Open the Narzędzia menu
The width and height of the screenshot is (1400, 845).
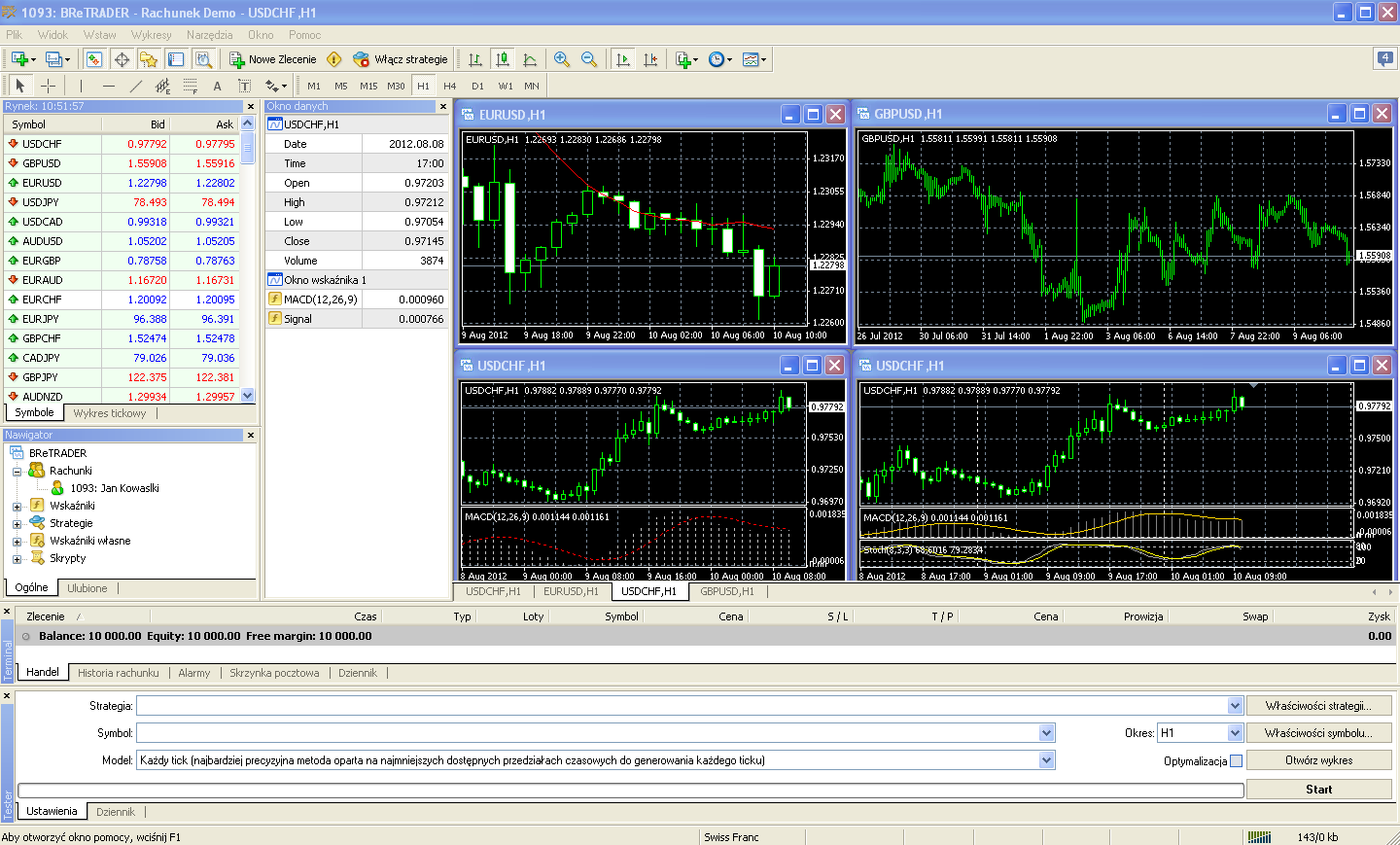[209, 35]
